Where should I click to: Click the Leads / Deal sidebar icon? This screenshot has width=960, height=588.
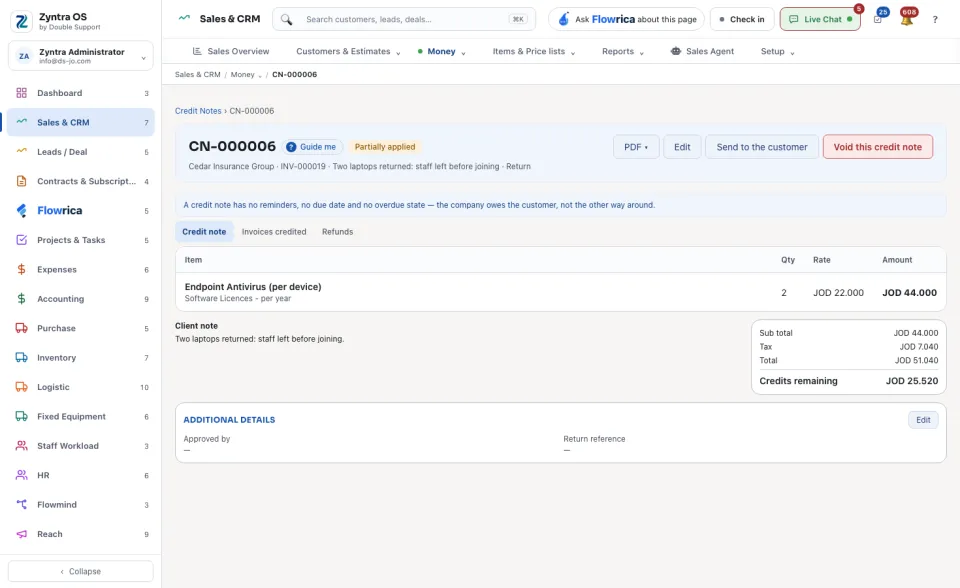(x=21, y=151)
